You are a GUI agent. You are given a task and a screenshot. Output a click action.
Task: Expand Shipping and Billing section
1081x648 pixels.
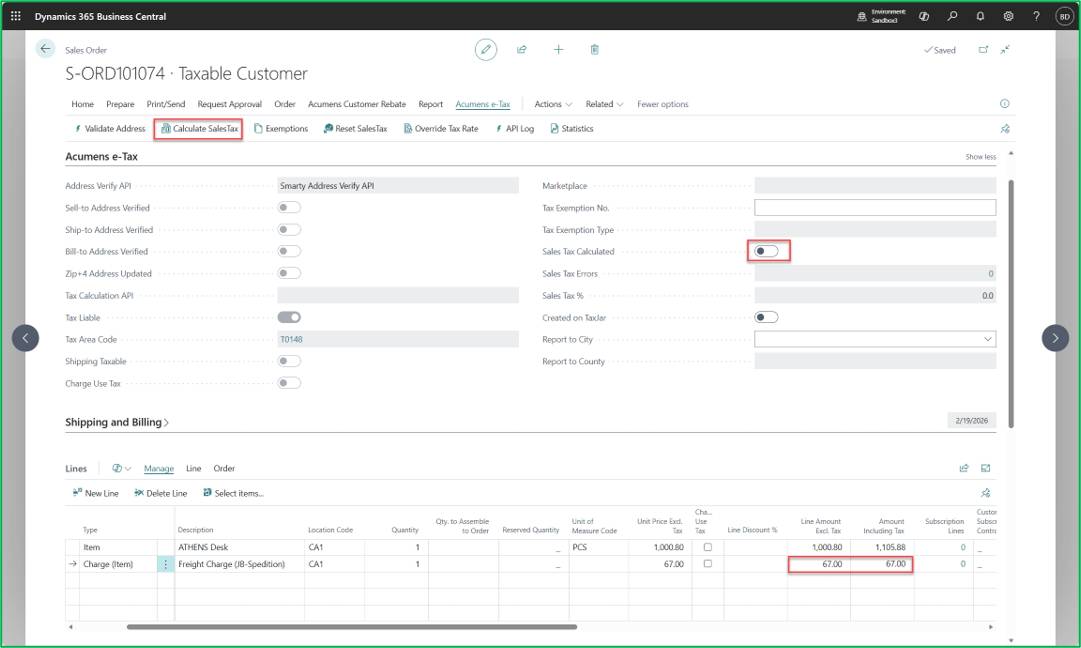click(117, 422)
